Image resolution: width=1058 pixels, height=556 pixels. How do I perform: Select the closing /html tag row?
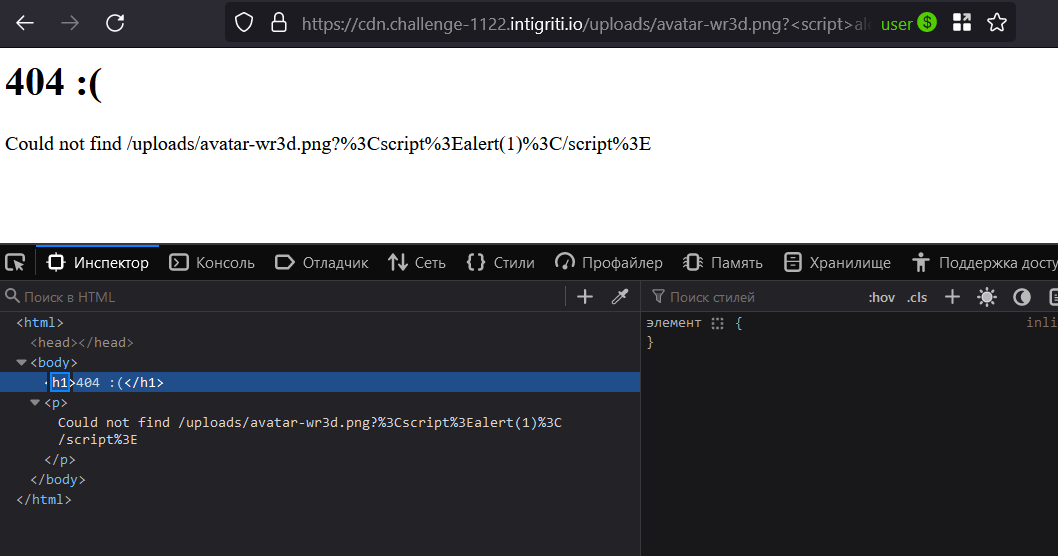coord(44,500)
